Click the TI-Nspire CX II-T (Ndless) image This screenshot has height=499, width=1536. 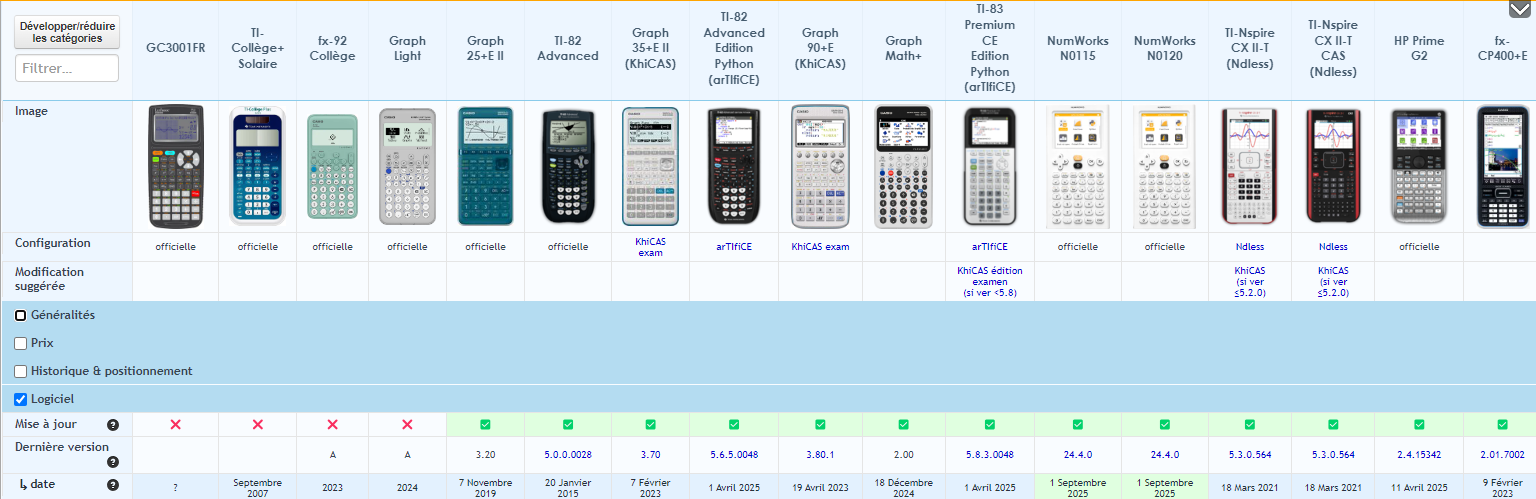(x=1250, y=166)
